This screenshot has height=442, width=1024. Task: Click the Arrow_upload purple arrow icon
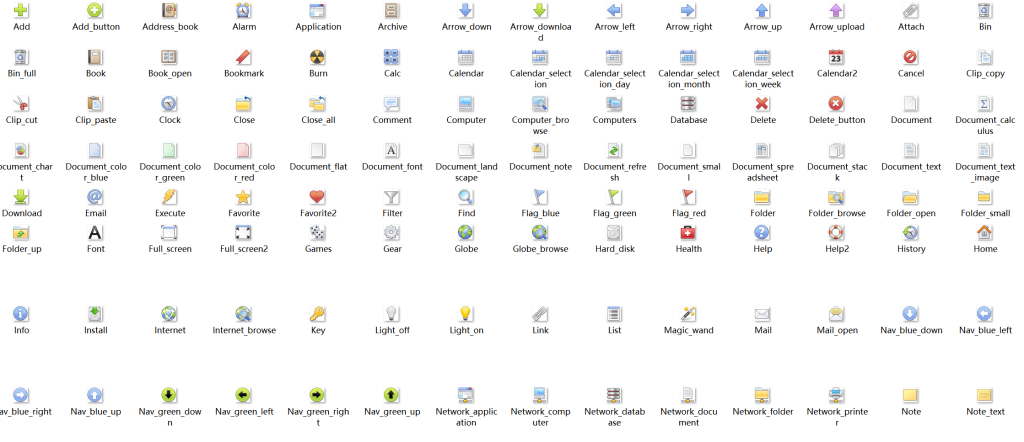[x=836, y=11]
